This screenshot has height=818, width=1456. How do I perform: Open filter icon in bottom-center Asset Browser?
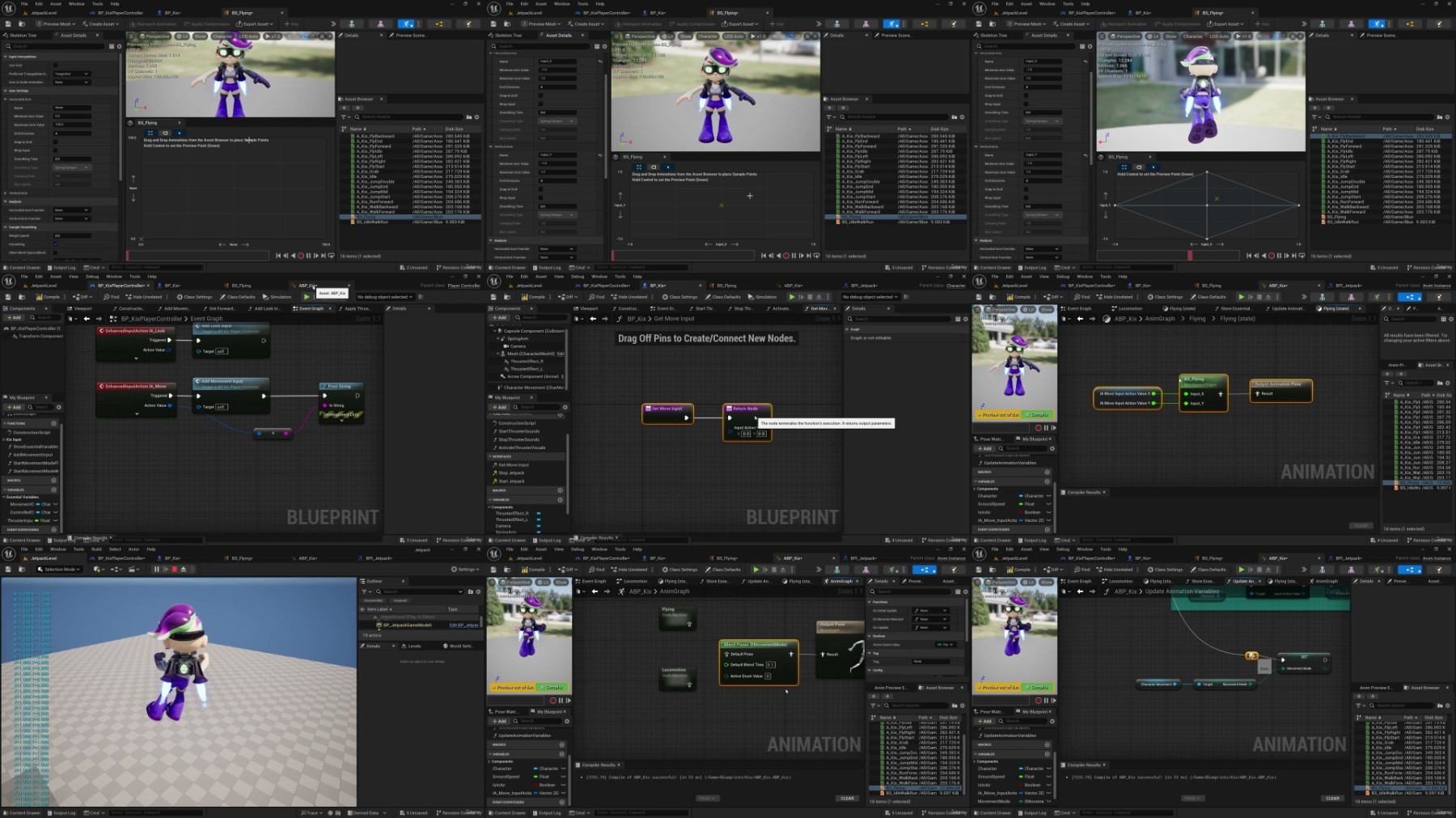(874, 706)
